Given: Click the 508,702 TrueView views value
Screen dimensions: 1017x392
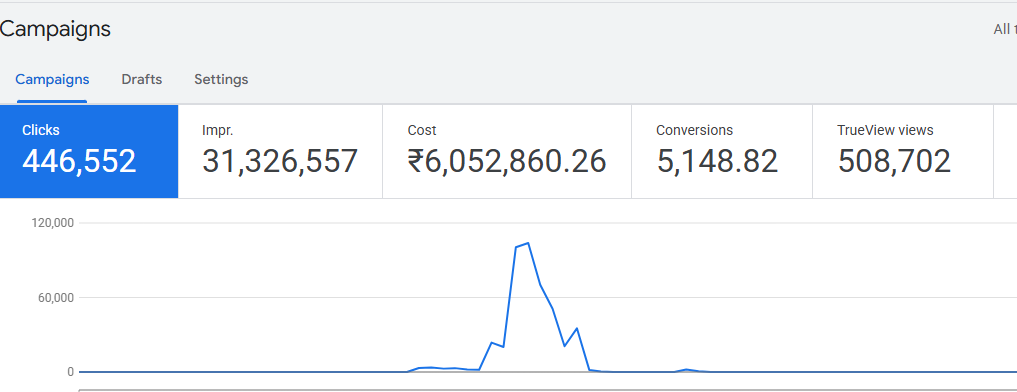Looking at the screenshot, I should pyautogui.click(x=894, y=162).
